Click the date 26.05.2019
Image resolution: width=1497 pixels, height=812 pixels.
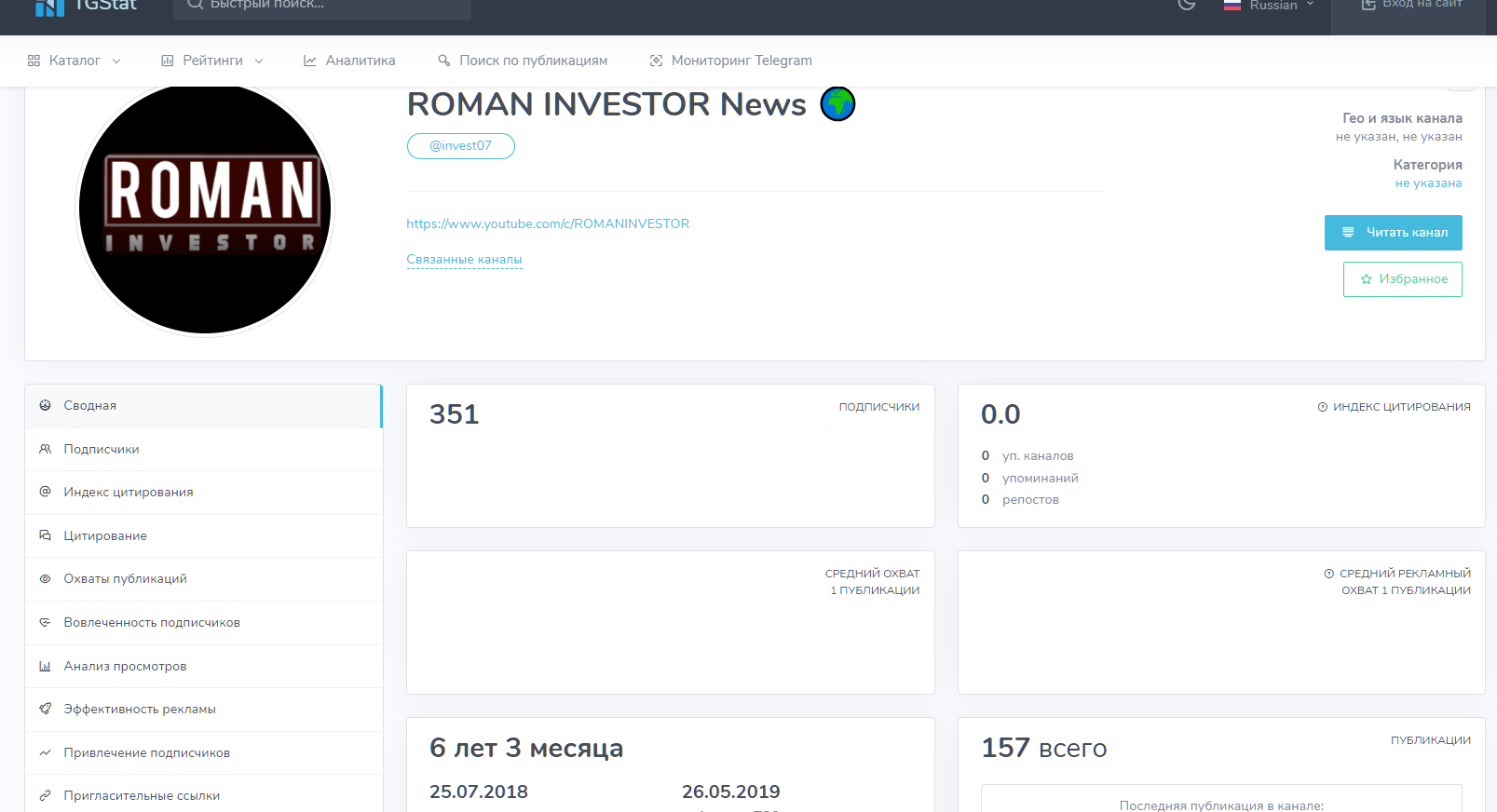point(731,792)
